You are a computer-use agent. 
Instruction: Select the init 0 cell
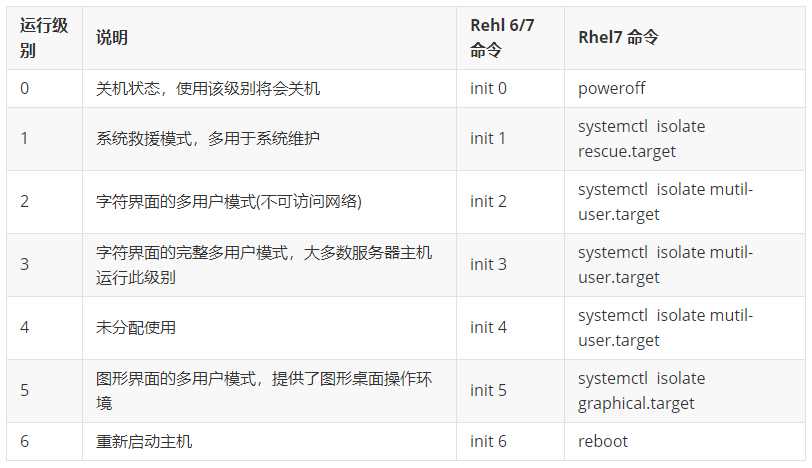point(510,89)
